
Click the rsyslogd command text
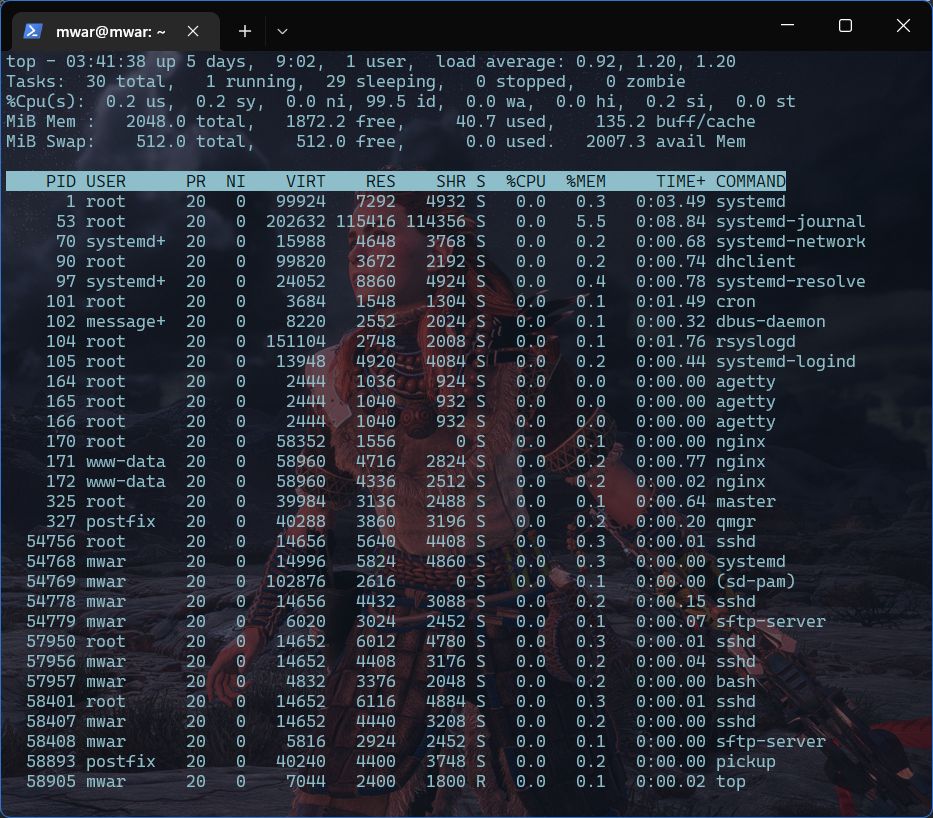(x=755, y=341)
